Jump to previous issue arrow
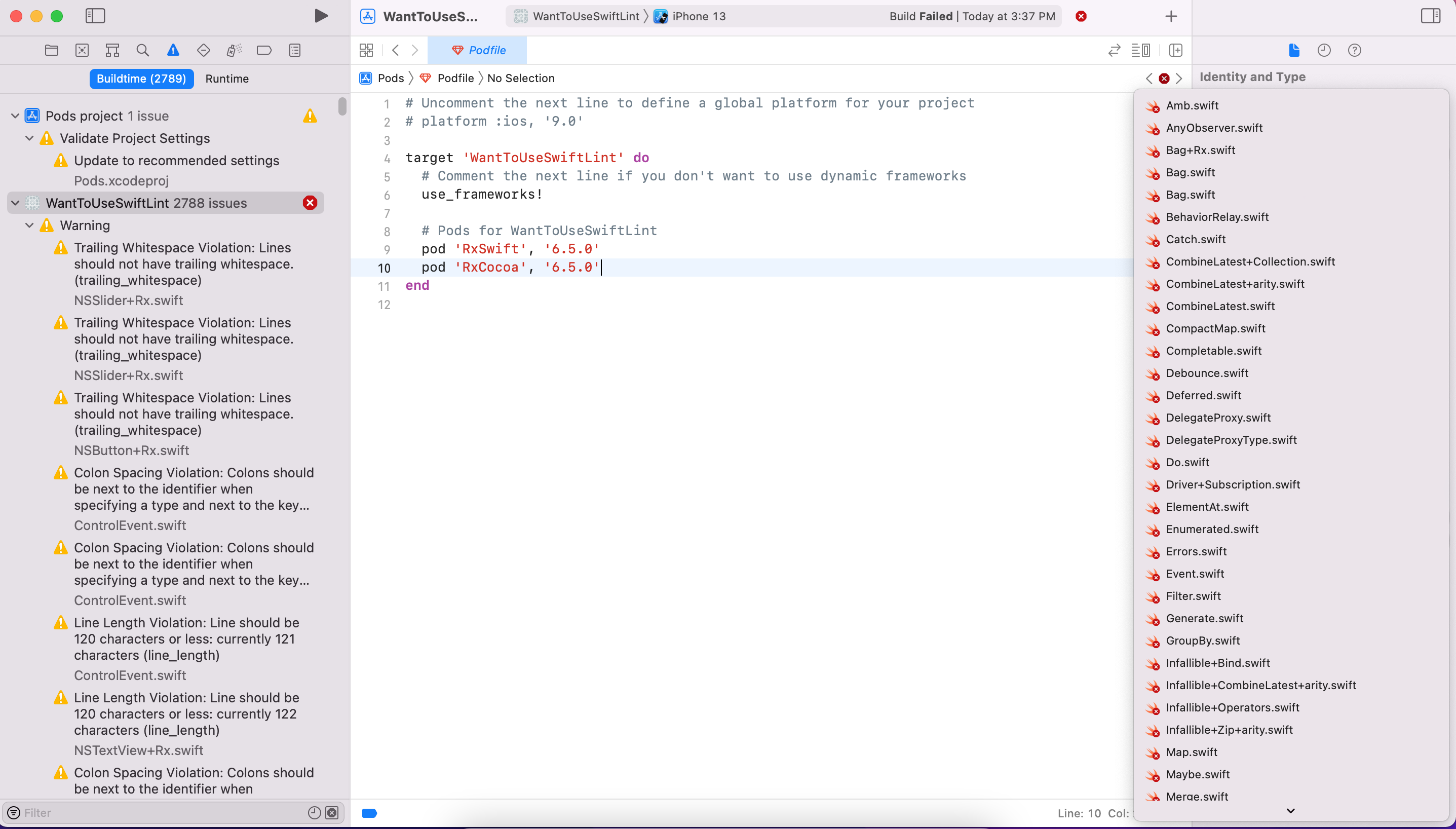Image resolution: width=1456 pixels, height=829 pixels. [x=1149, y=78]
